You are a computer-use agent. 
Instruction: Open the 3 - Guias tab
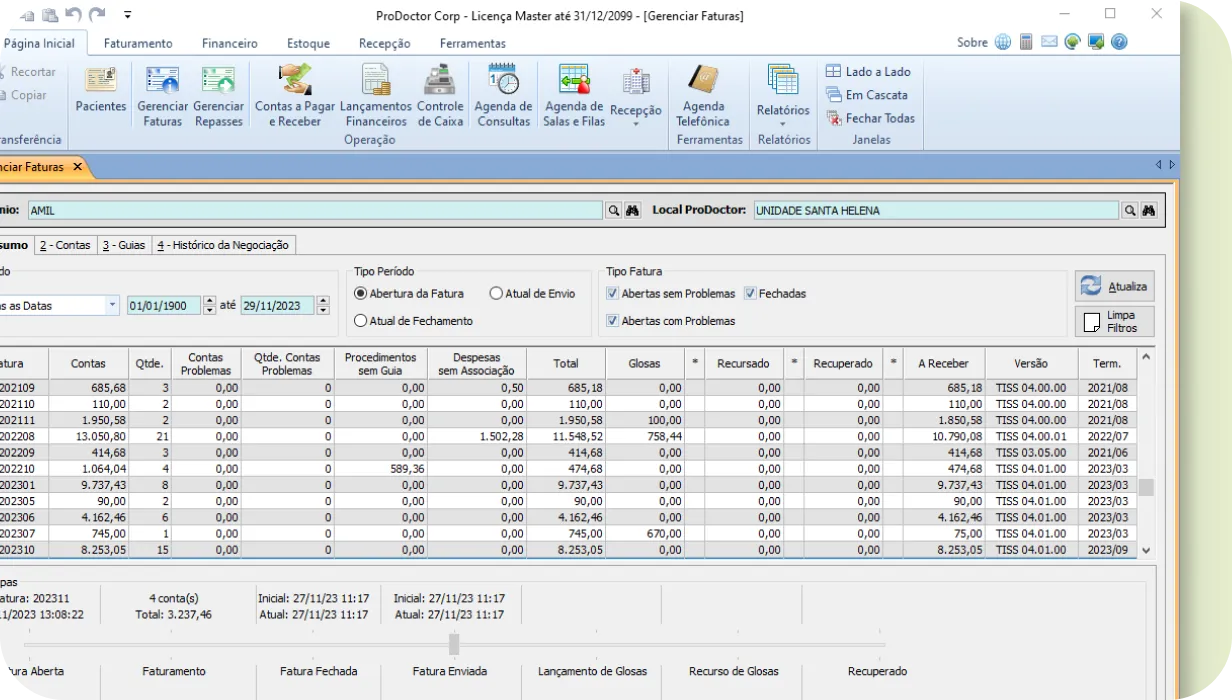click(x=126, y=244)
